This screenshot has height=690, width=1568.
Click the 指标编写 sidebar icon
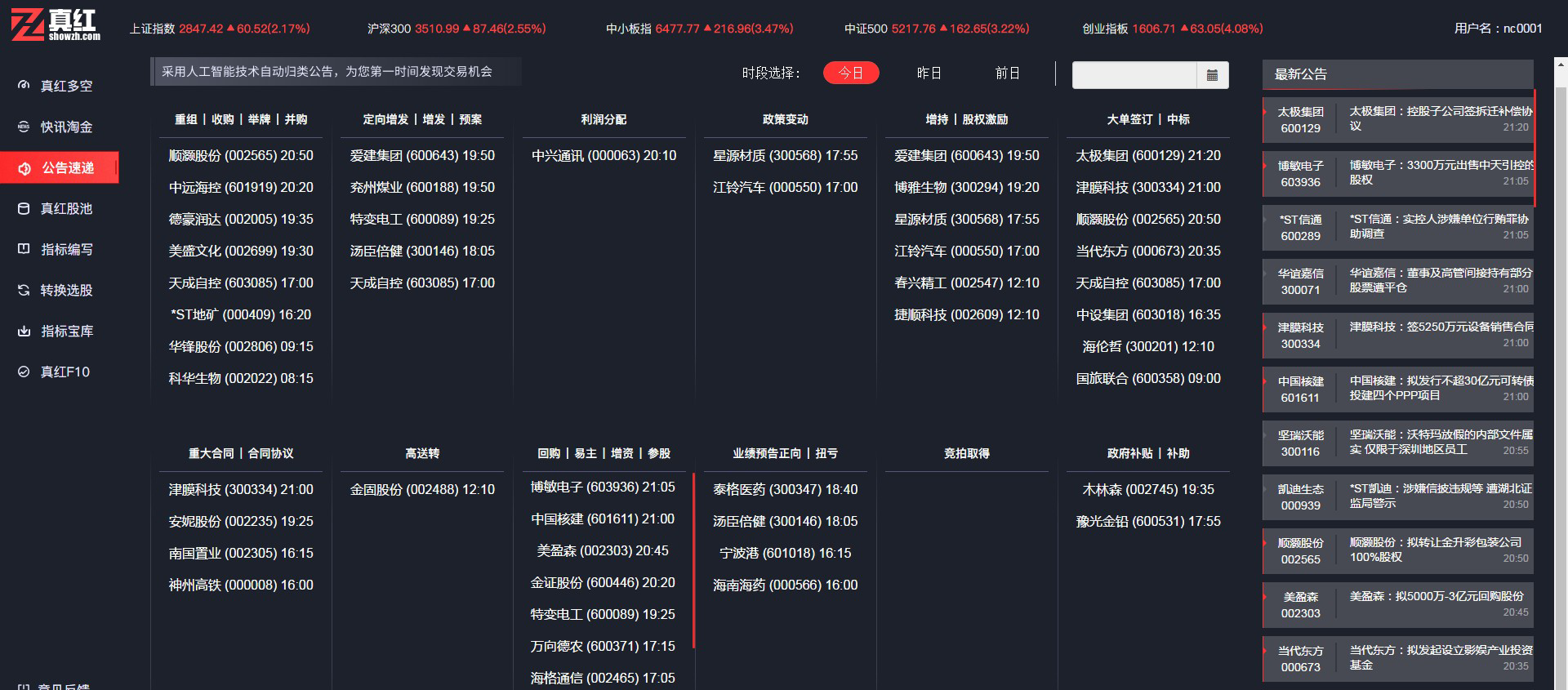[24, 249]
